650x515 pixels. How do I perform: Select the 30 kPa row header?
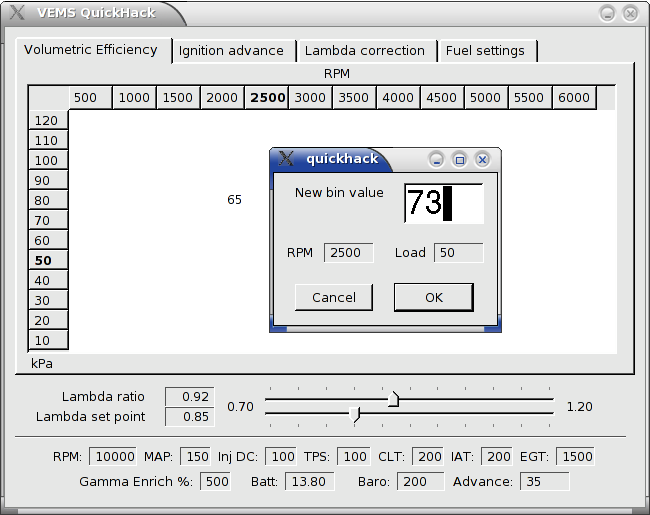(48, 300)
